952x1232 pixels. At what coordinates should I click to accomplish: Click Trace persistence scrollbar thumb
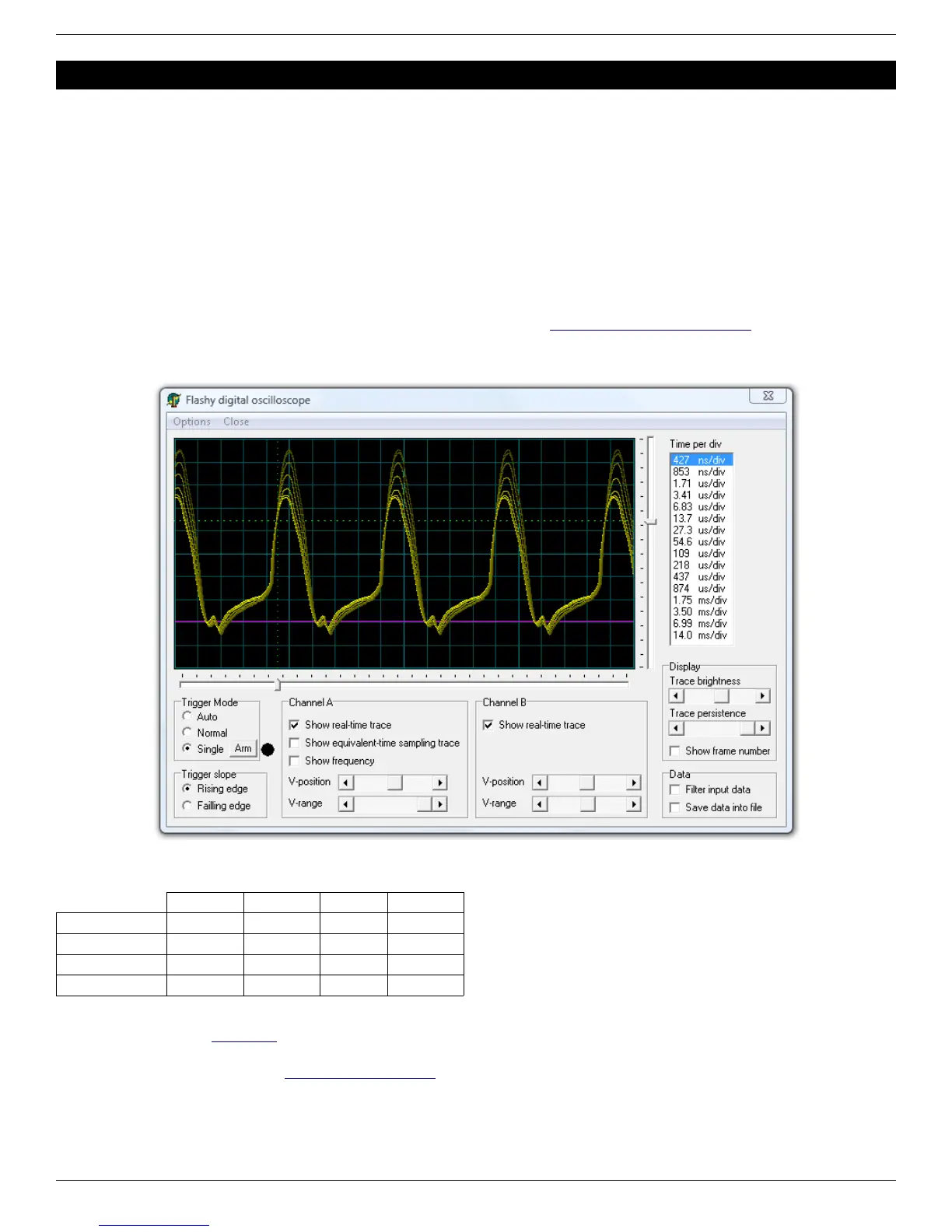(x=747, y=728)
